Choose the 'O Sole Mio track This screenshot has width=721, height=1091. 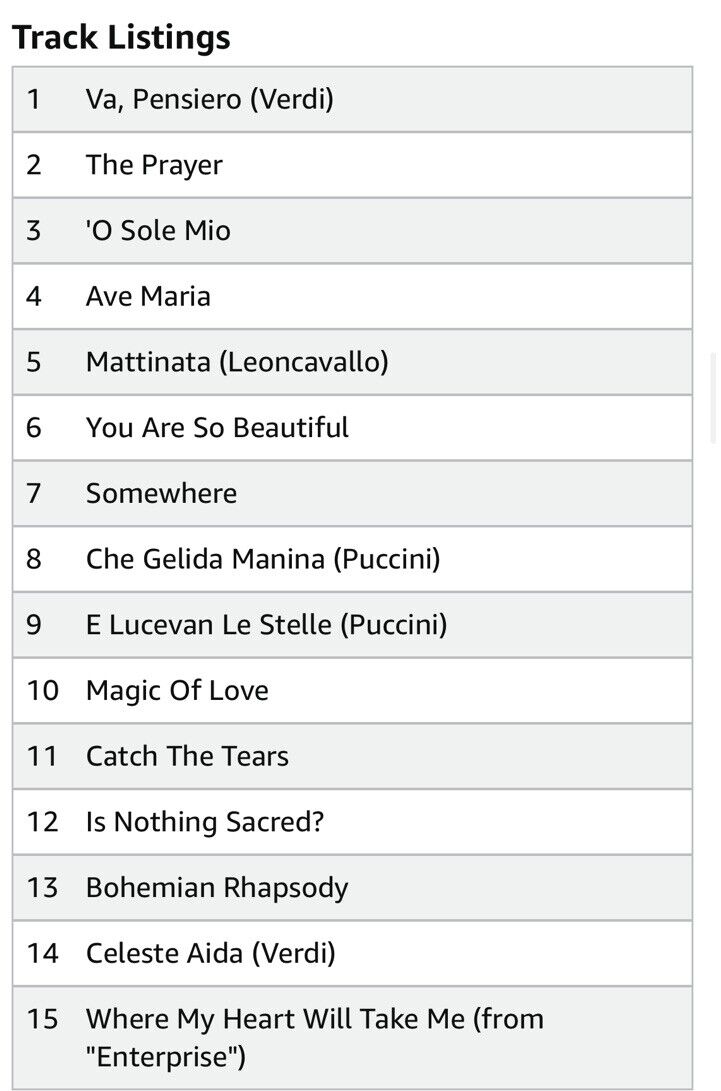[352, 231]
